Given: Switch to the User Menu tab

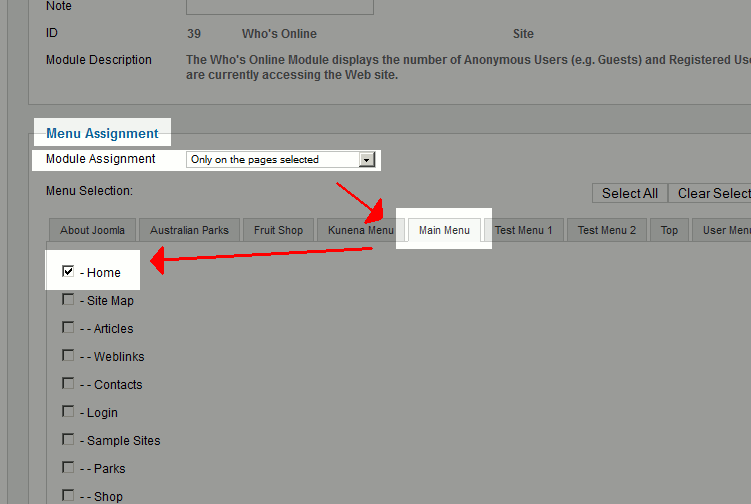Looking at the screenshot, I should (723, 230).
